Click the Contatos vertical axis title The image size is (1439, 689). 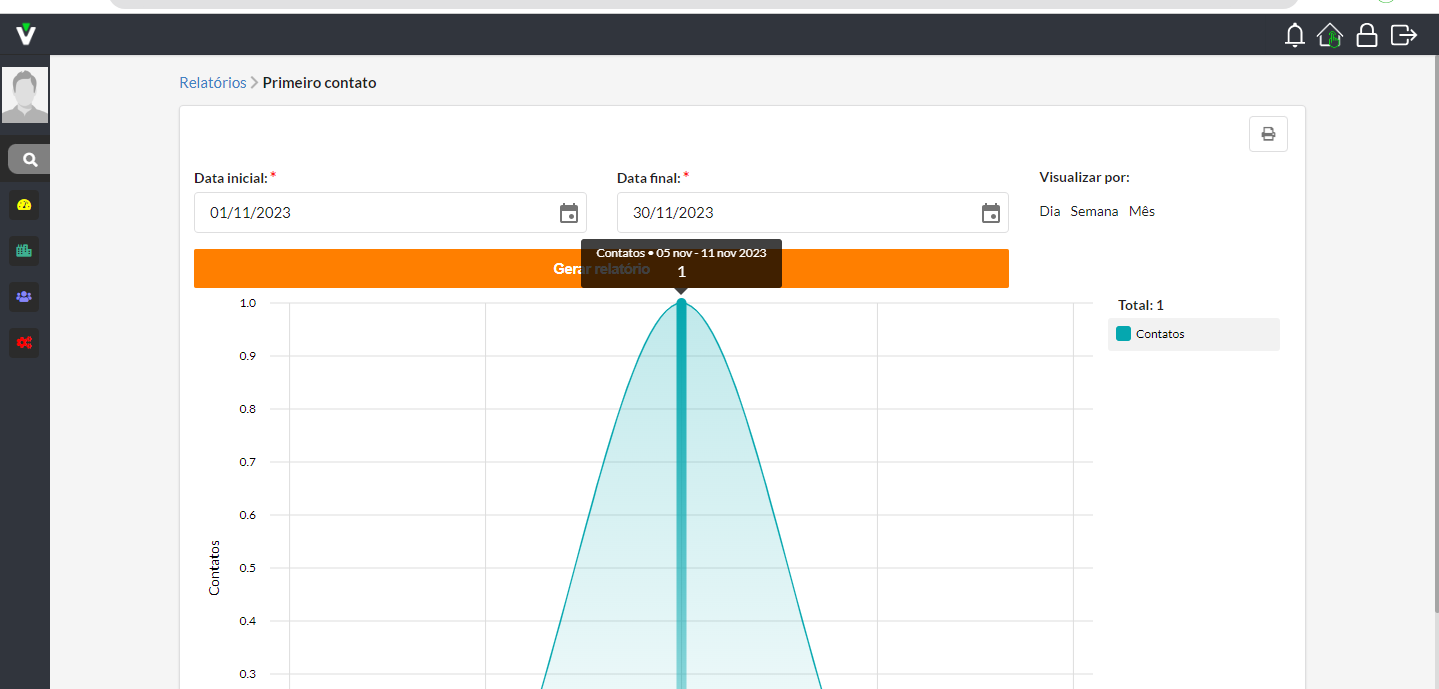[214, 568]
